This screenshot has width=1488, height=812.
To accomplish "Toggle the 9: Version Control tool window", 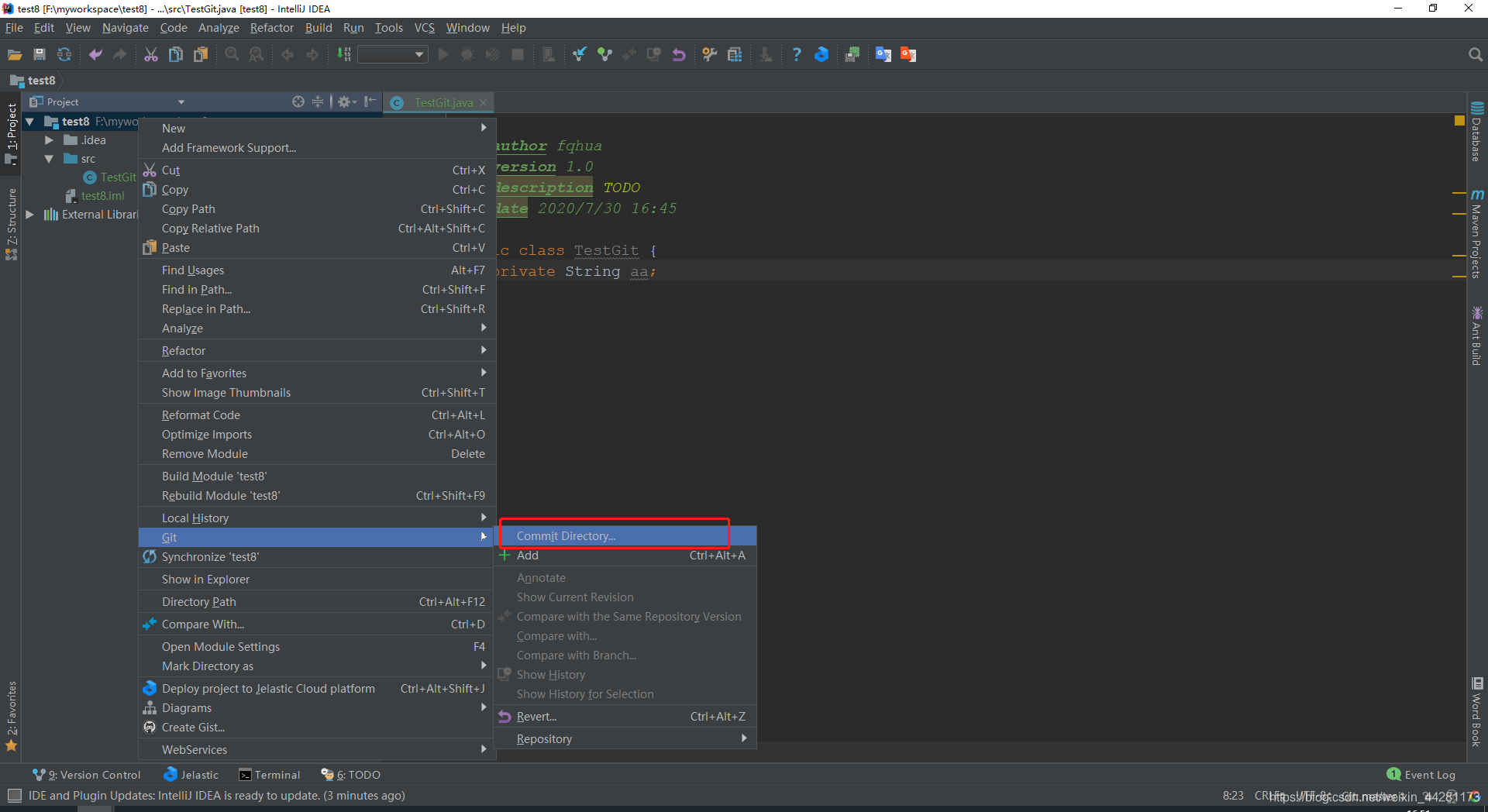I will point(86,775).
